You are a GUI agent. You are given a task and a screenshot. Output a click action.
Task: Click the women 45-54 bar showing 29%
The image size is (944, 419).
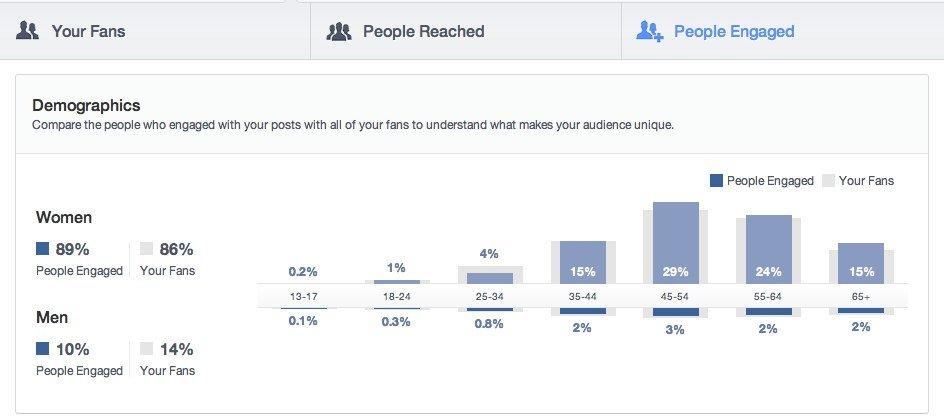[675, 243]
